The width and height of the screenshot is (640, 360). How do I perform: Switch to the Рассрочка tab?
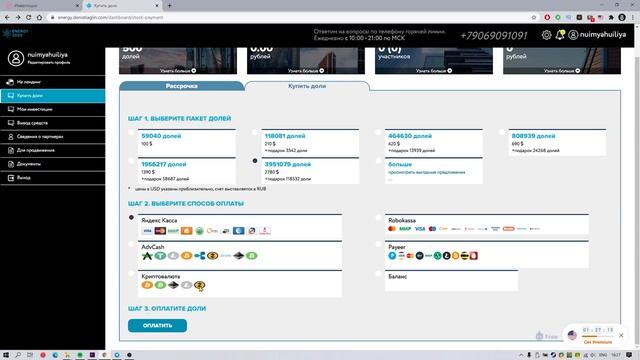pyautogui.click(x=182, y=86)
